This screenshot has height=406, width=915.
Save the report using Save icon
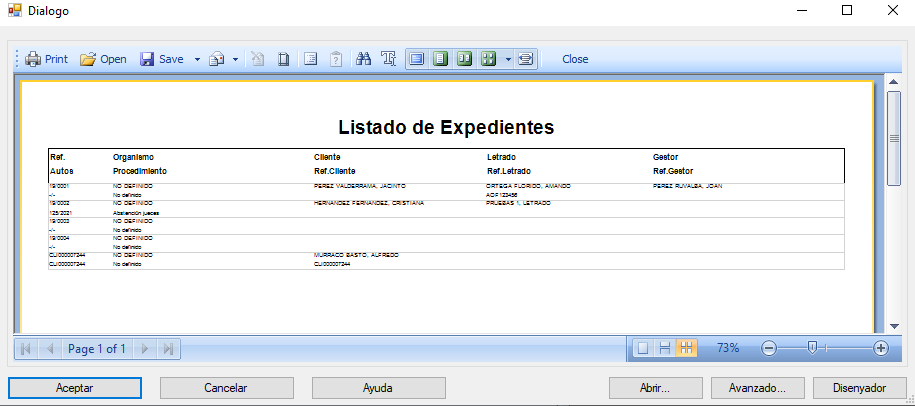point(161,59)
